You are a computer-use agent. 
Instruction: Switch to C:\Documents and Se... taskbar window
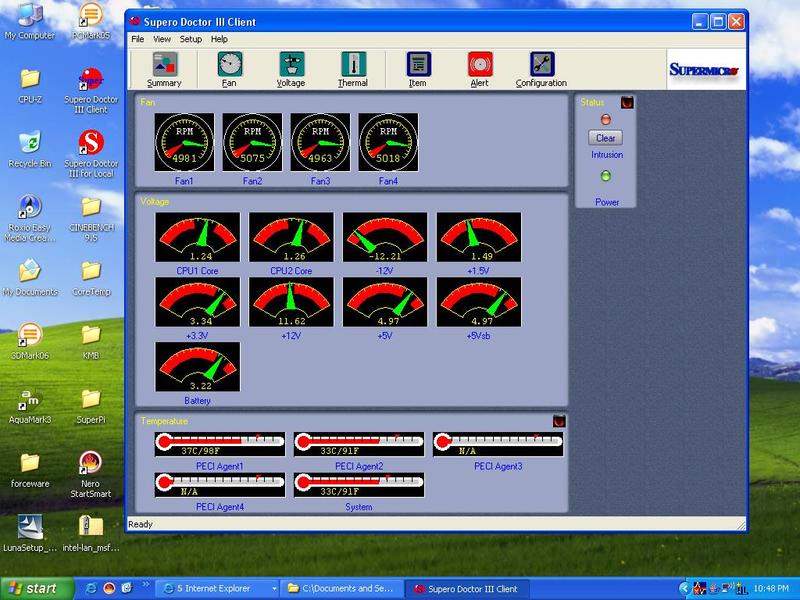pyautogui.click(x=342, y=589)
